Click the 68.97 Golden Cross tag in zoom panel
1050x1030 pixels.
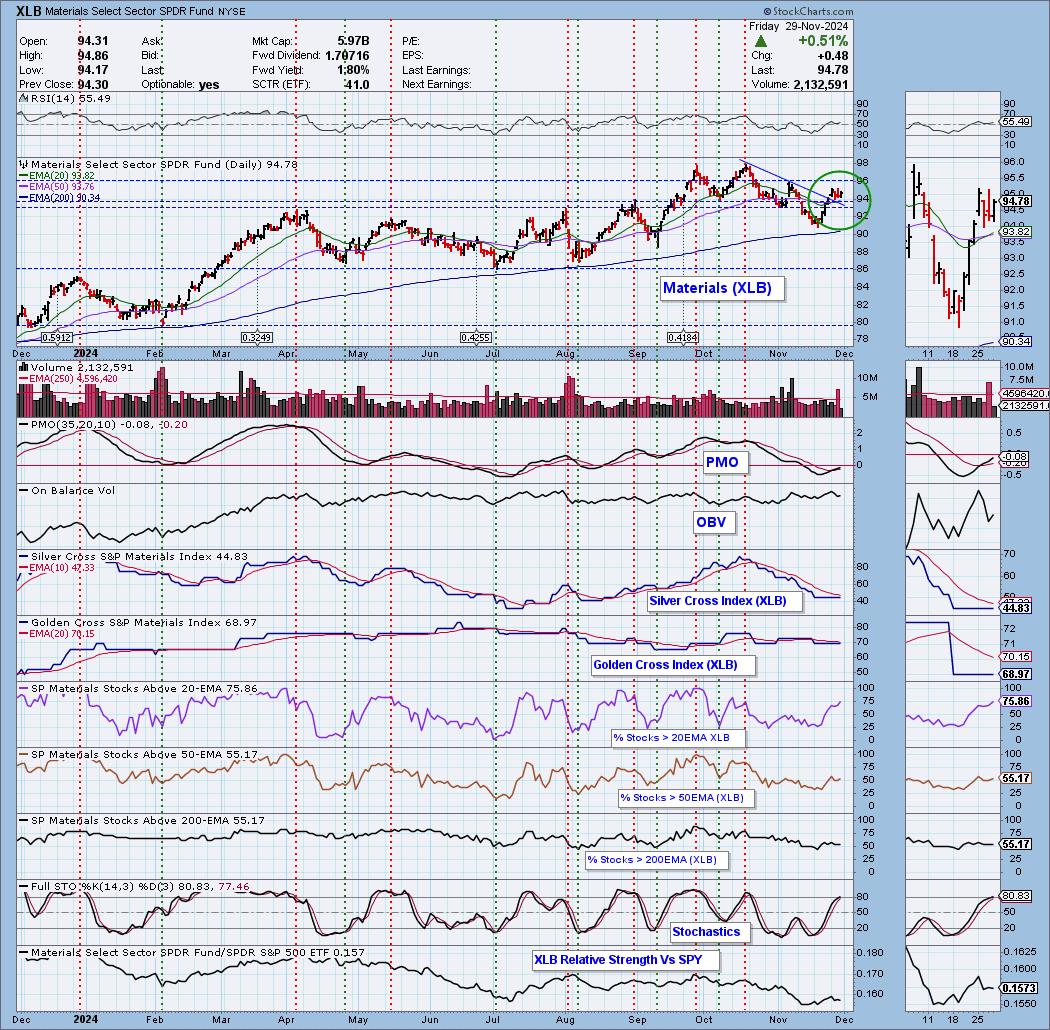pos(1017,674)
